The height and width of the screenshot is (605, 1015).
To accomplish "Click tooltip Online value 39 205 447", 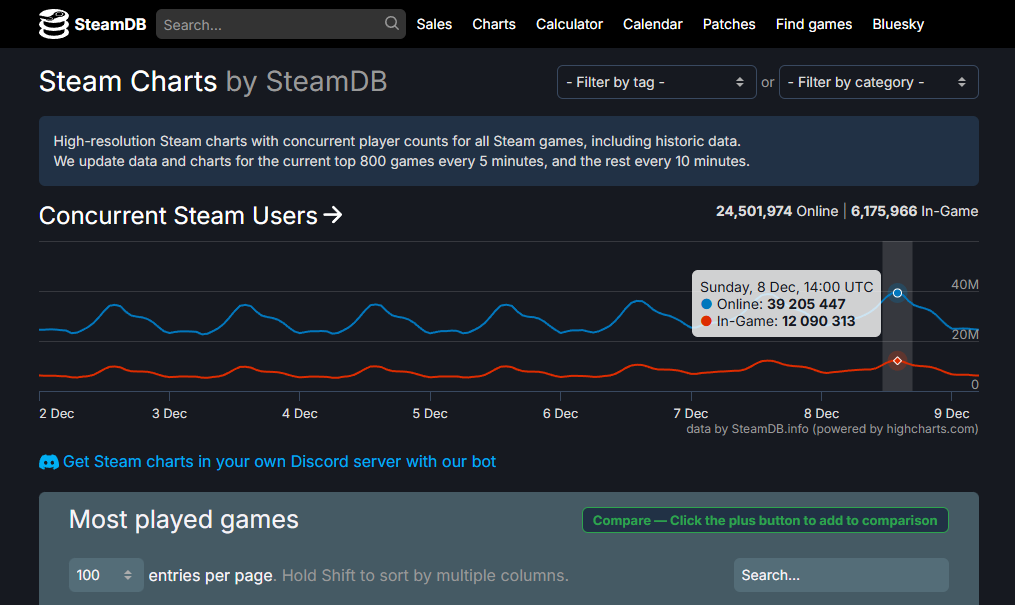I will pos(806,304).
